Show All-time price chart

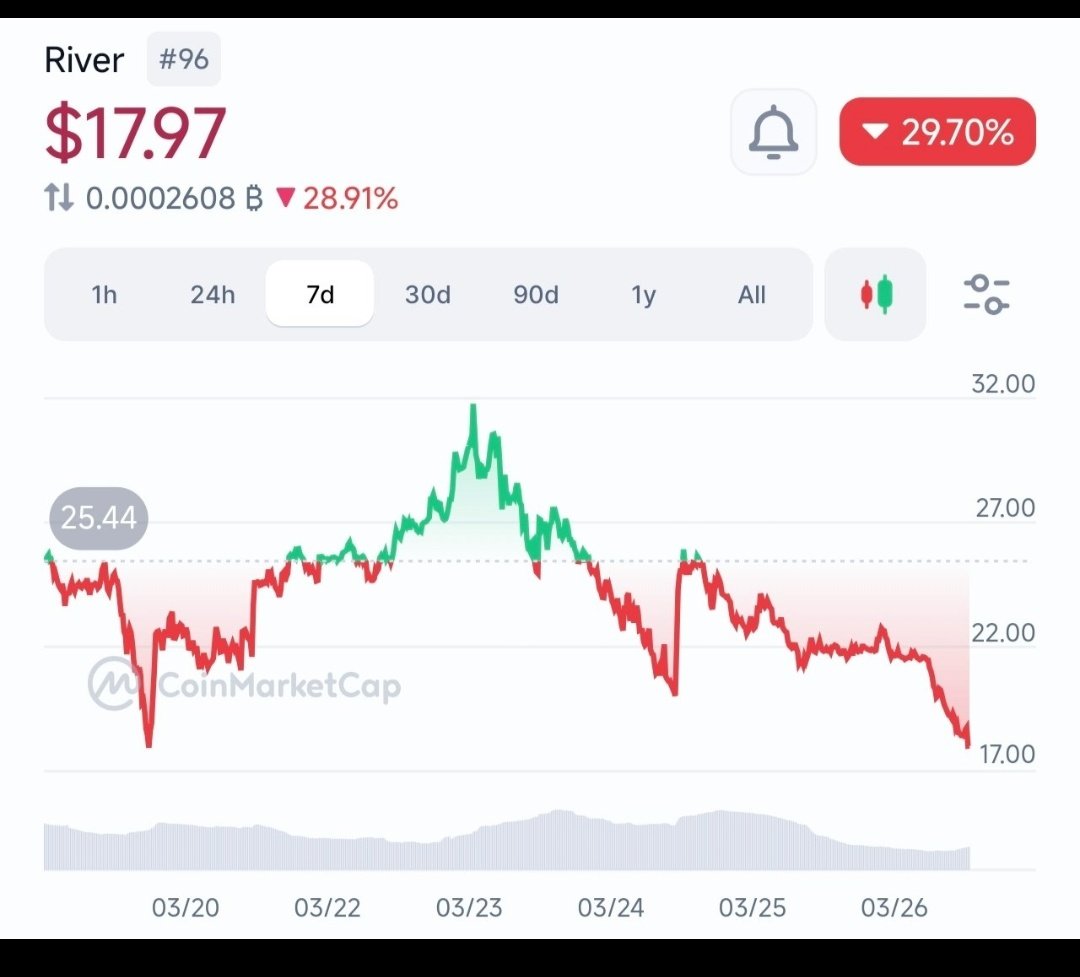click(751, 295)
